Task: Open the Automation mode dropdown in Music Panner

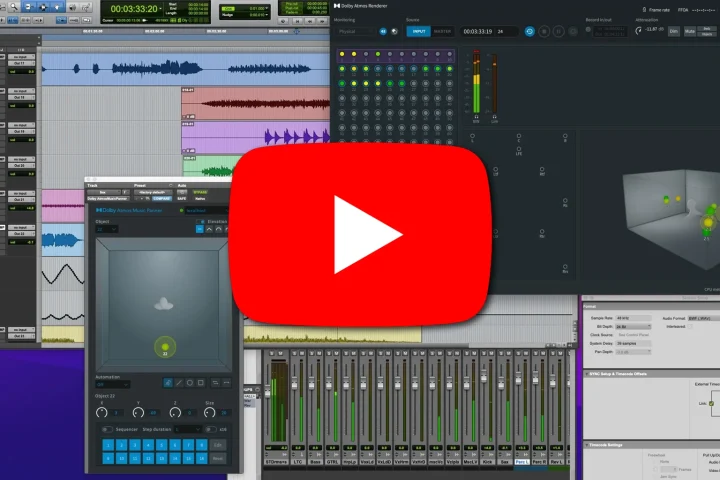Action: click(x=112, y=384)
